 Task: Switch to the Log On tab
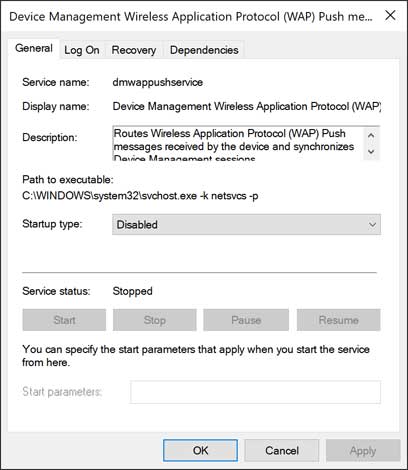(x=82, y=50)
